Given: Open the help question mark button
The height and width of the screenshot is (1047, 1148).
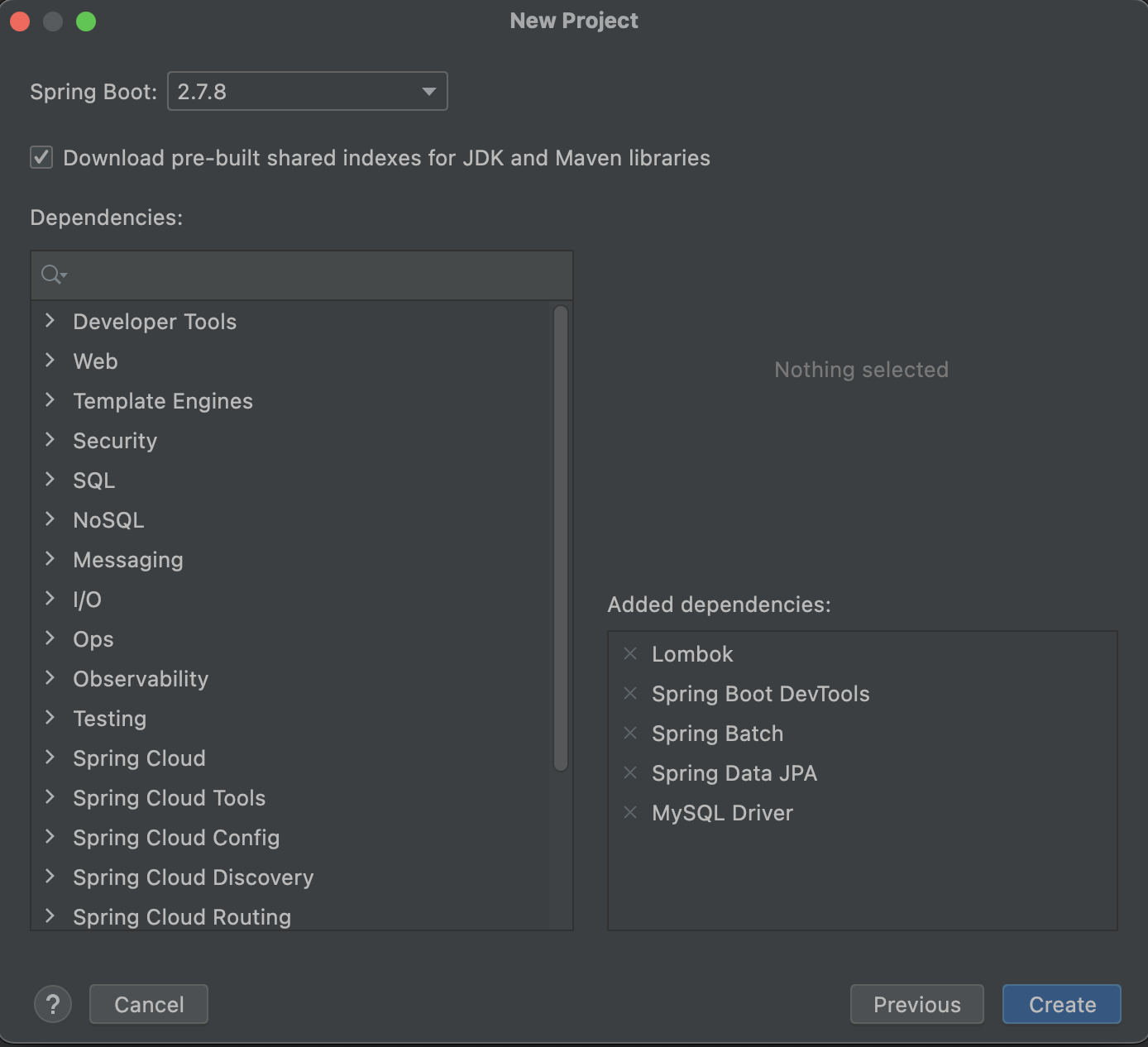Looking at the screenshot, I should [53, 1004].
